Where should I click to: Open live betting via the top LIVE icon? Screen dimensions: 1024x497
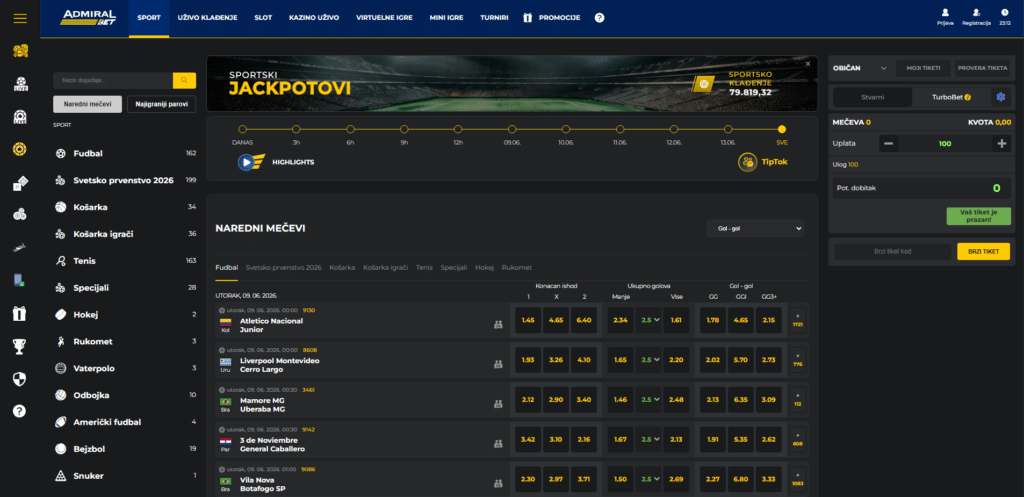[20, 84]
